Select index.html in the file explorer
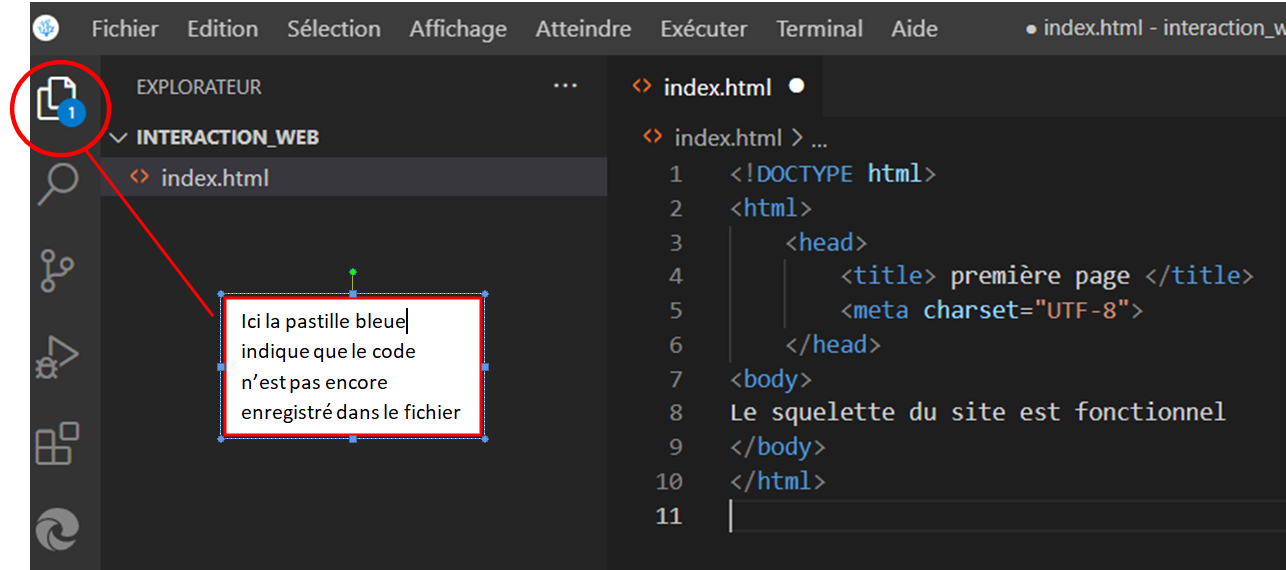Viewport: 1286px width, 570px height. [x=214, y=179]
